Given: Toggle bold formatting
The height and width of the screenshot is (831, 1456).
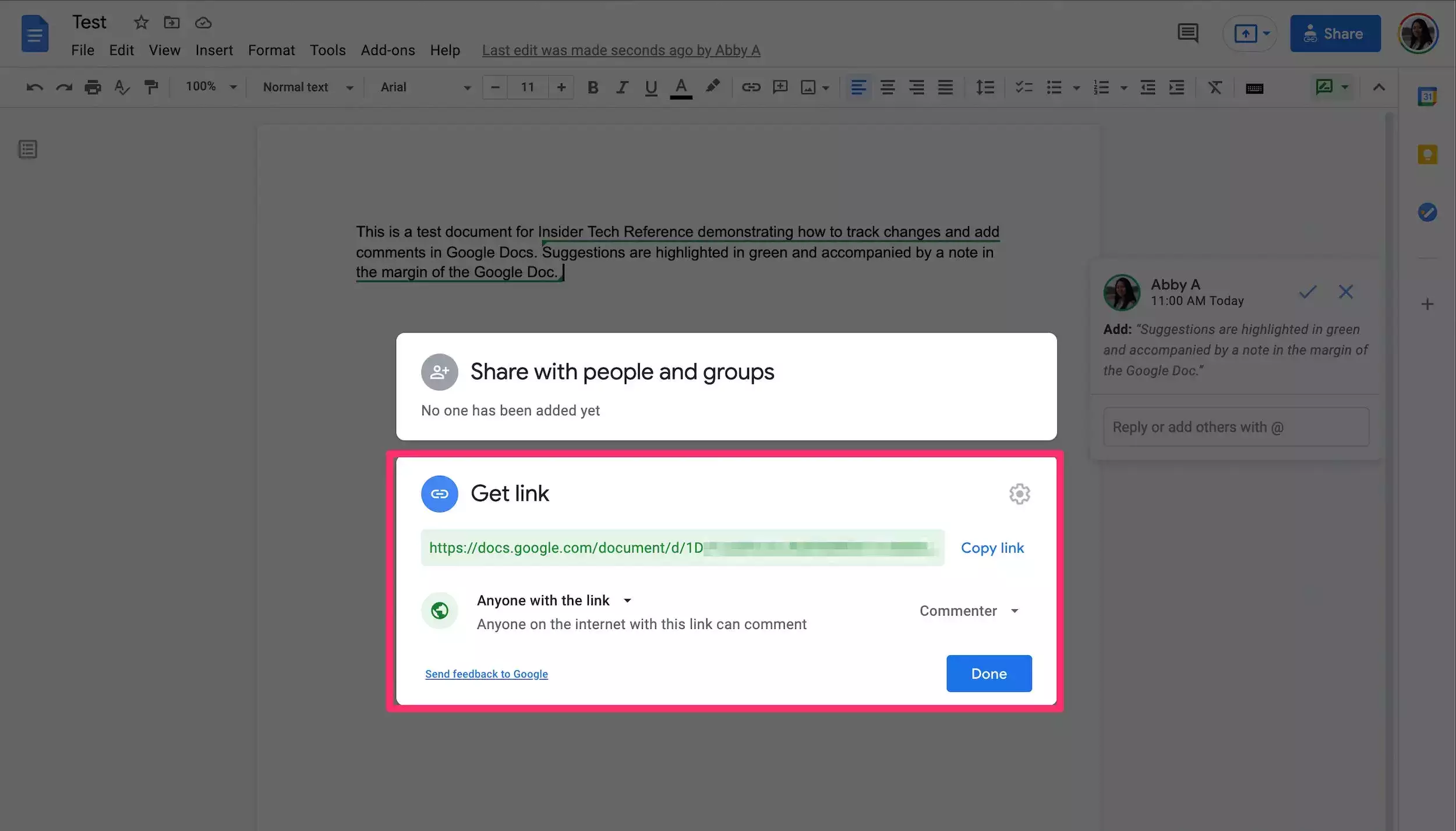Looking at the screenshot, I should click(x=593, y=87).
